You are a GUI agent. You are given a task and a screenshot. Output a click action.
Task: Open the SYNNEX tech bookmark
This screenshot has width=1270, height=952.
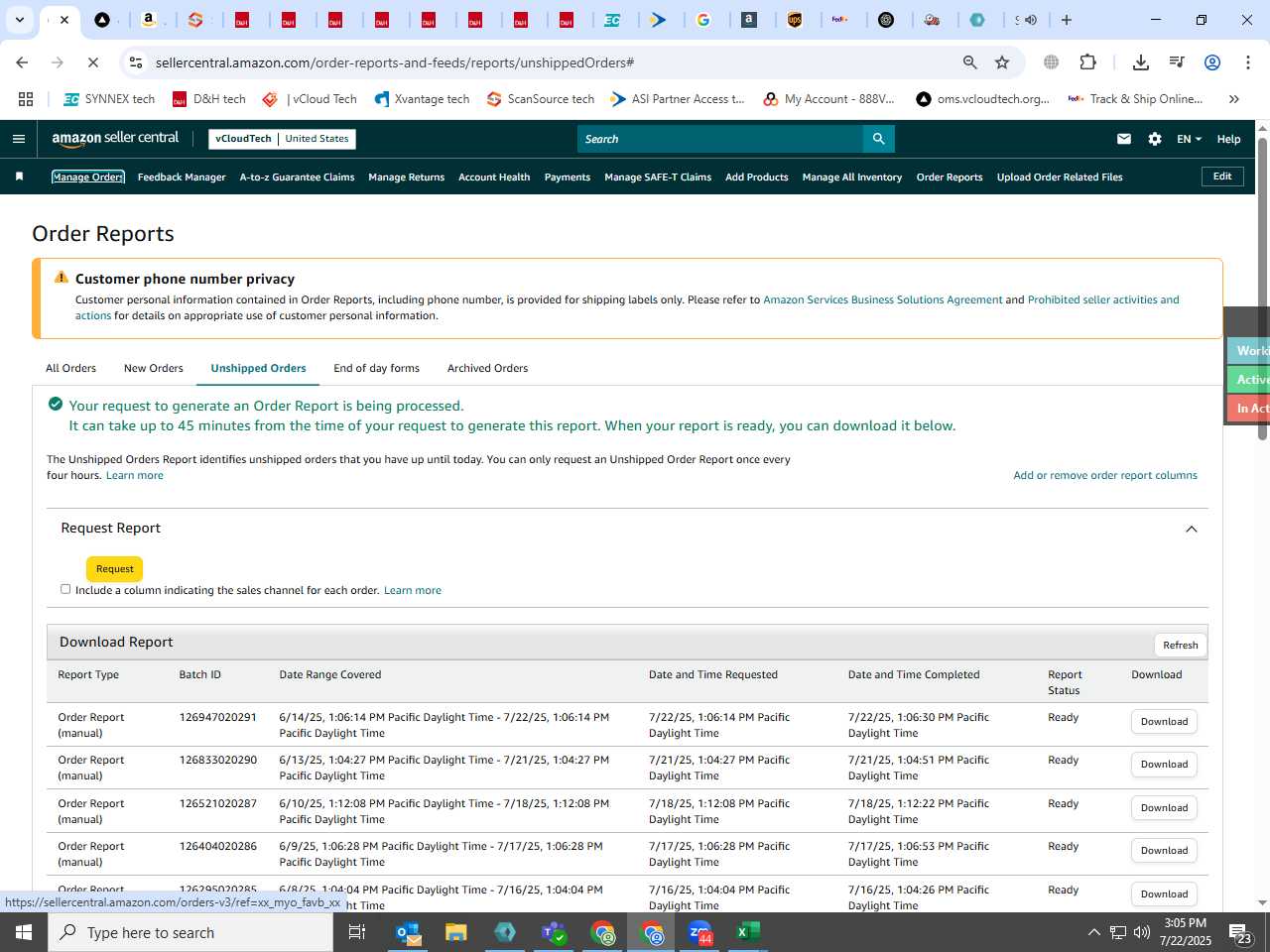(109, 99)
